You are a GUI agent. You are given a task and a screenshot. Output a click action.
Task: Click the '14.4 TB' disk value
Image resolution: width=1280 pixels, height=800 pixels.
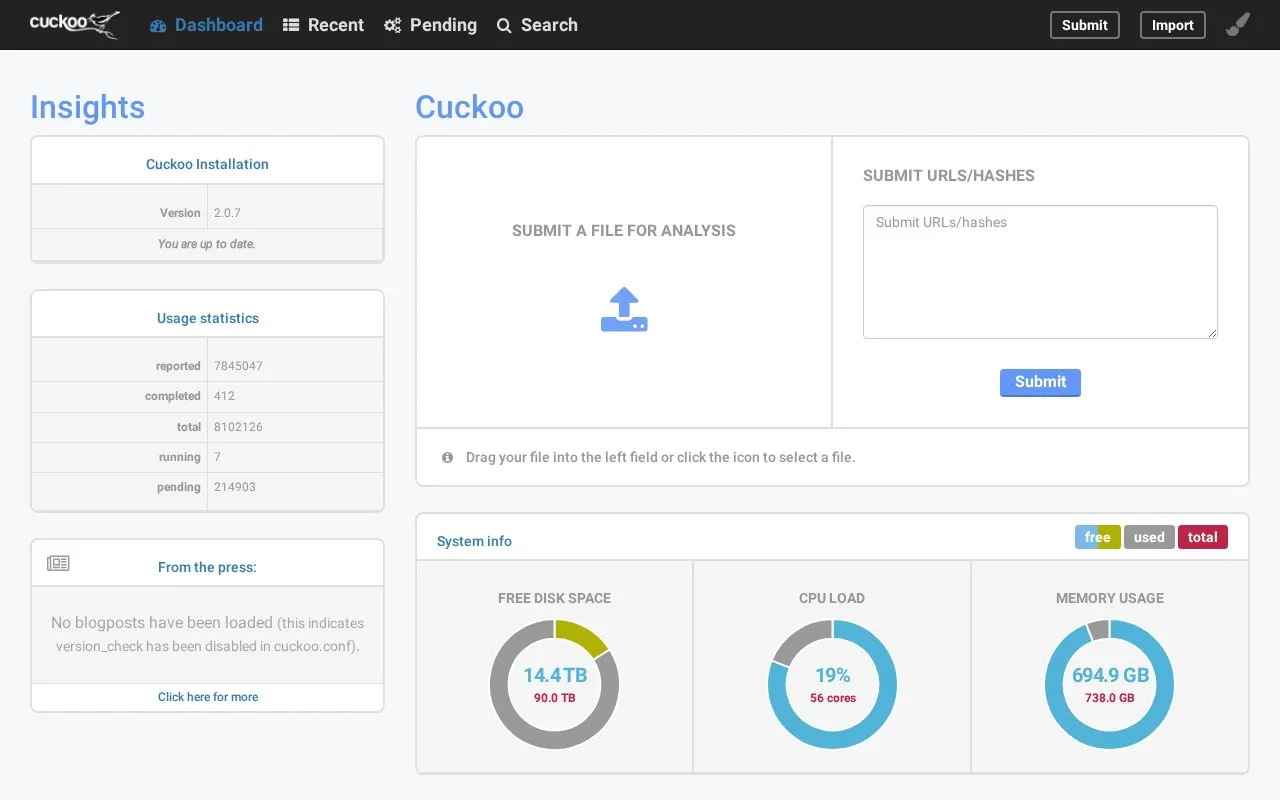pyautogui.click(x=555, y=675)
